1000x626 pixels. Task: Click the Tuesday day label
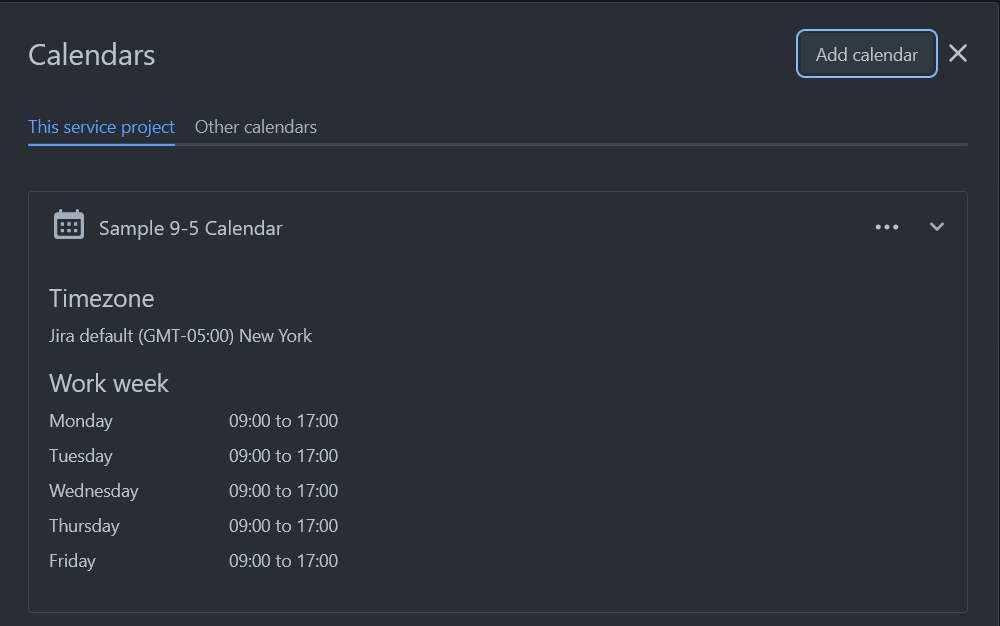81,456
